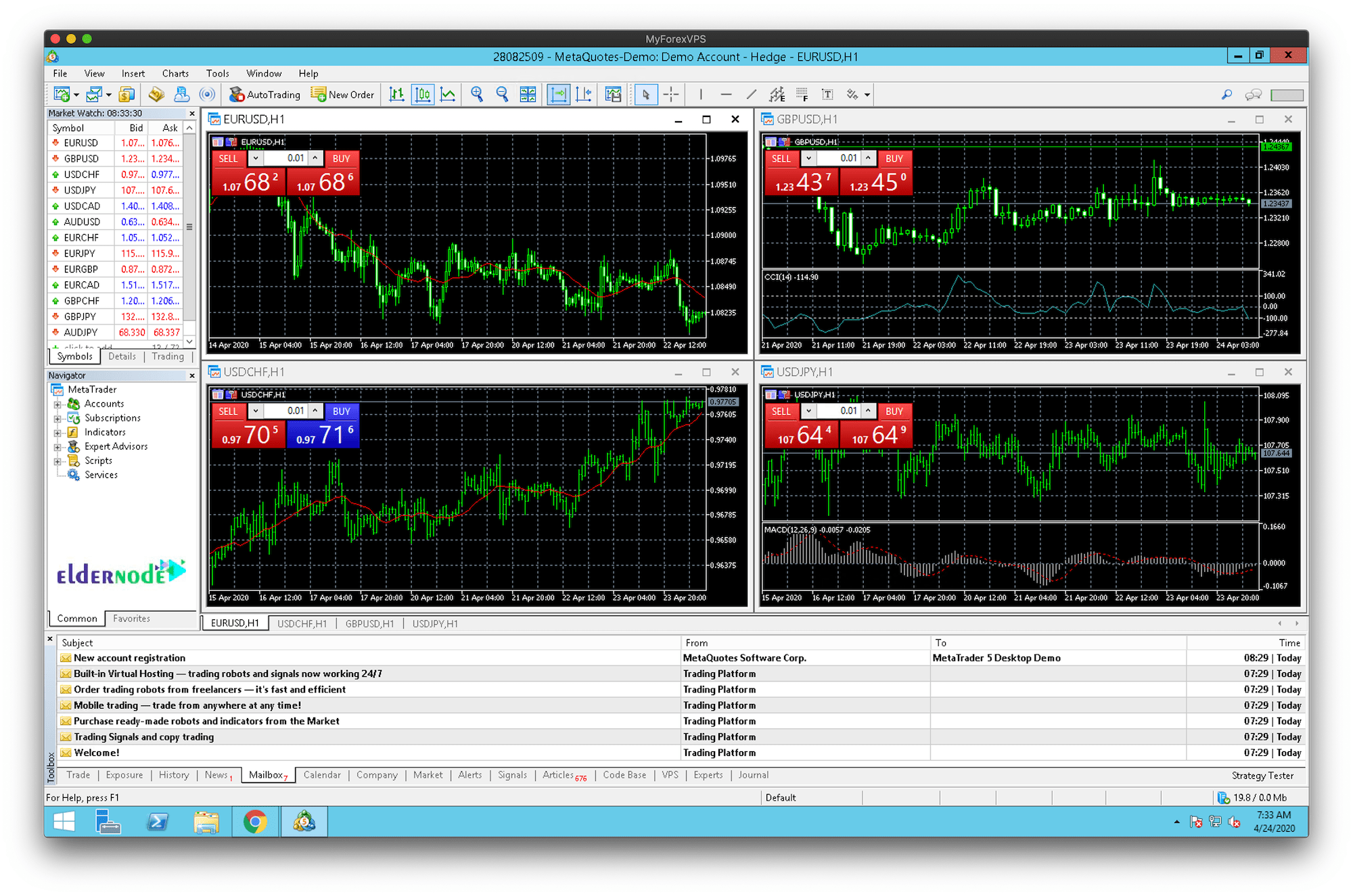Switch chart to line chart mode
1353x896 pixels.
pos(448,95)
